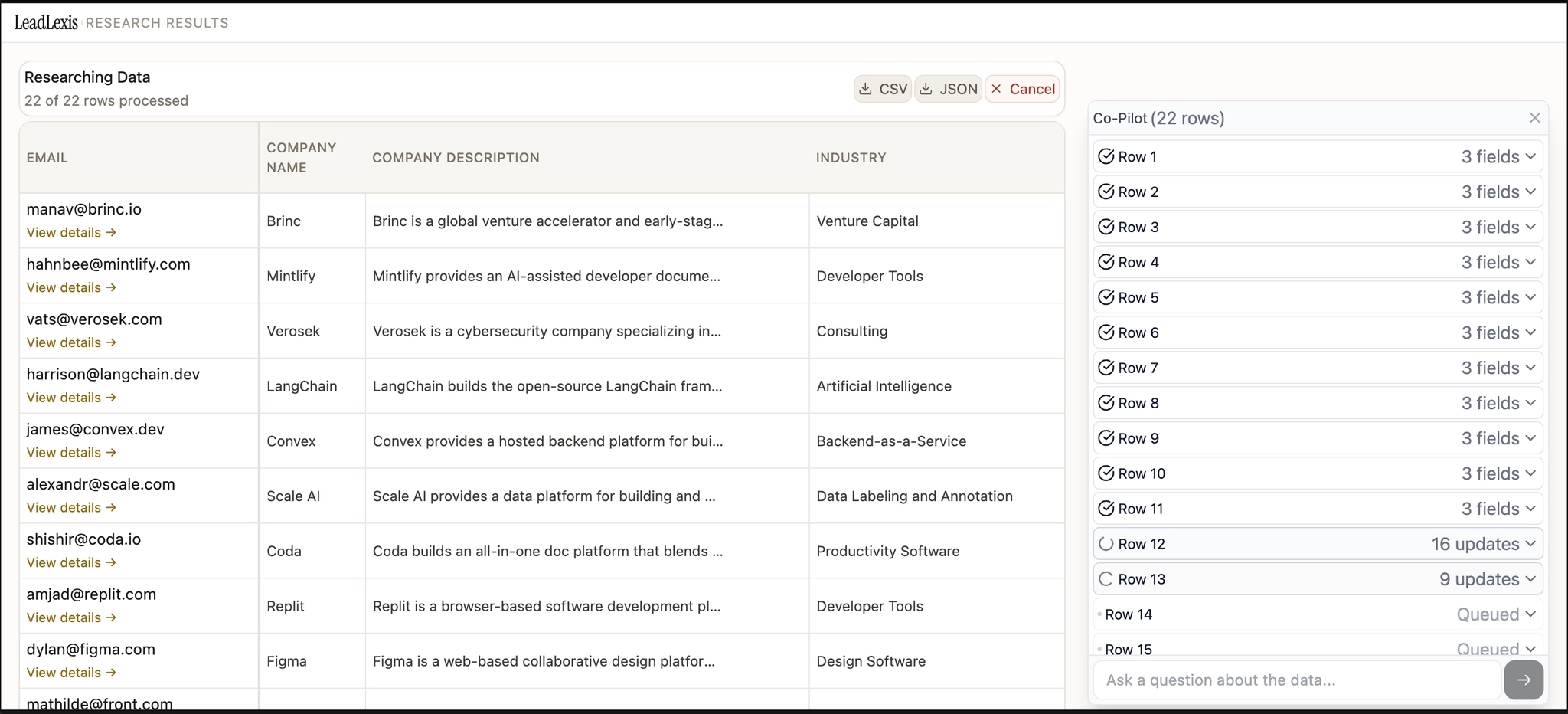The height and width of the screenshot is (714, 1568).
Task: View details for alexandr@scale.com
Action: pos(71,508)
